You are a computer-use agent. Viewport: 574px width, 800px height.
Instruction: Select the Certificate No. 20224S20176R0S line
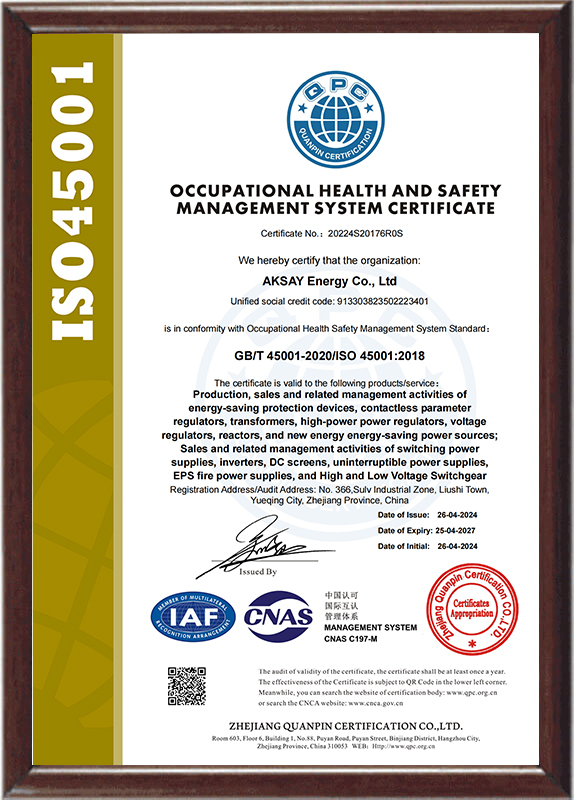[x=332, y=234]
